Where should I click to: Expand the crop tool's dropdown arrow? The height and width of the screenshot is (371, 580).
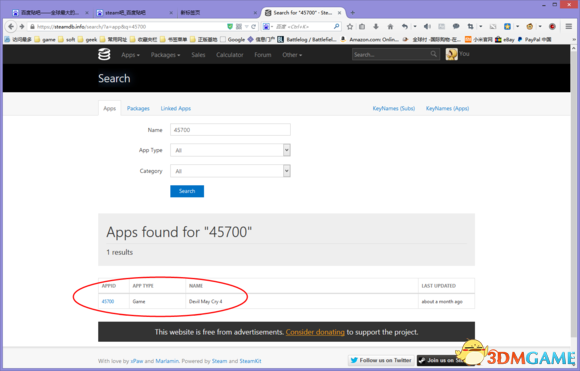(x=480, y=26)
